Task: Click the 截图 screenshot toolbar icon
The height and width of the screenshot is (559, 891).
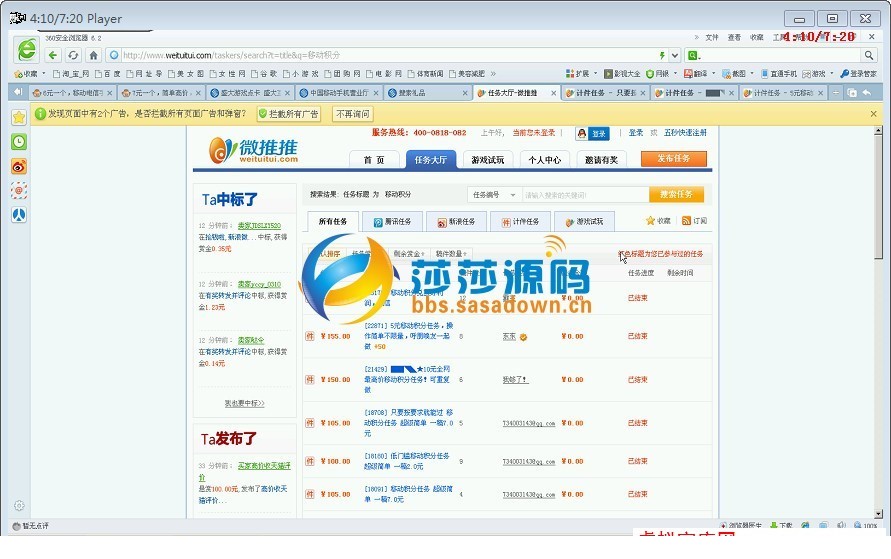Action: (x=734, y=73)
